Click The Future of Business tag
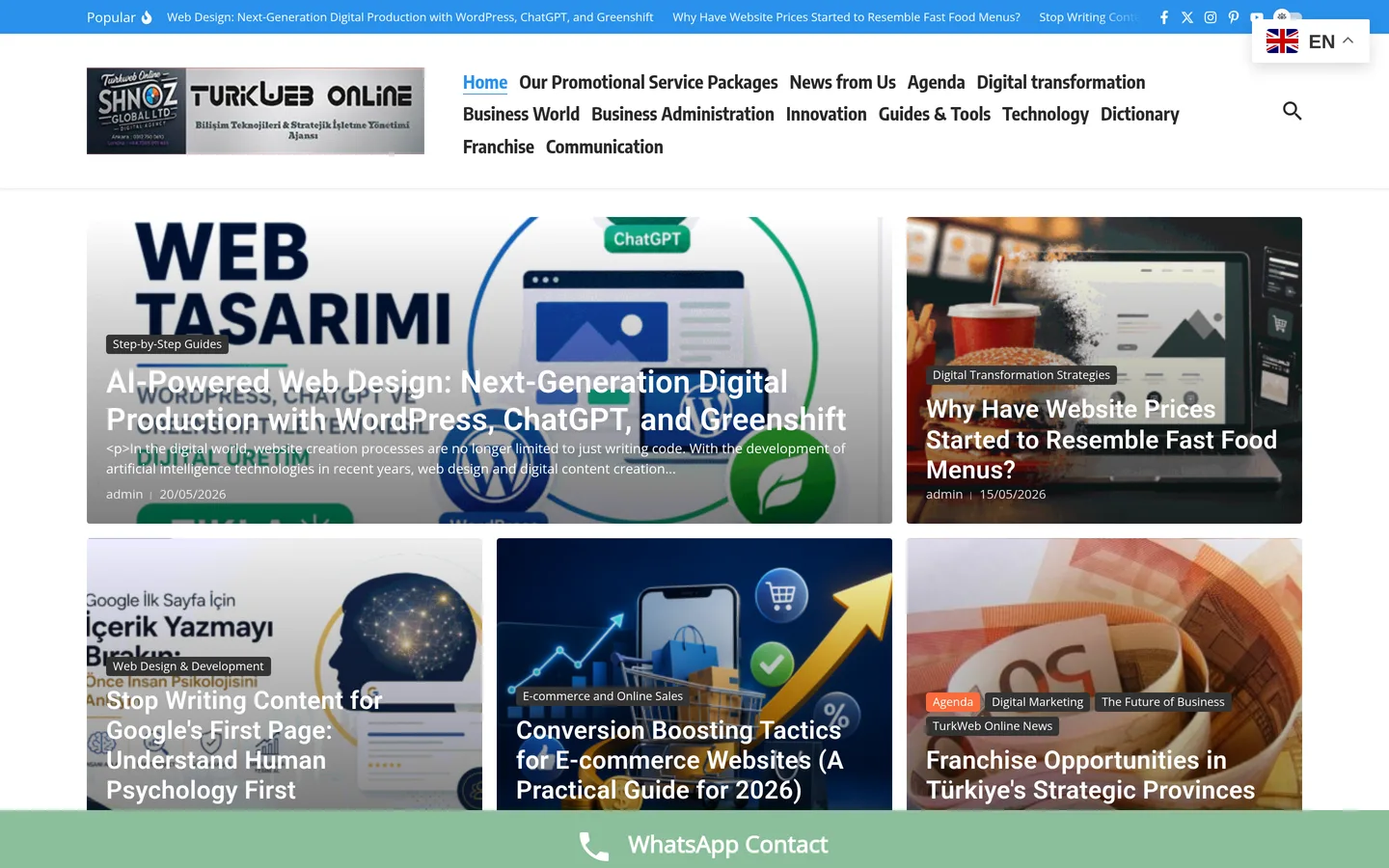 point(1163,702)
